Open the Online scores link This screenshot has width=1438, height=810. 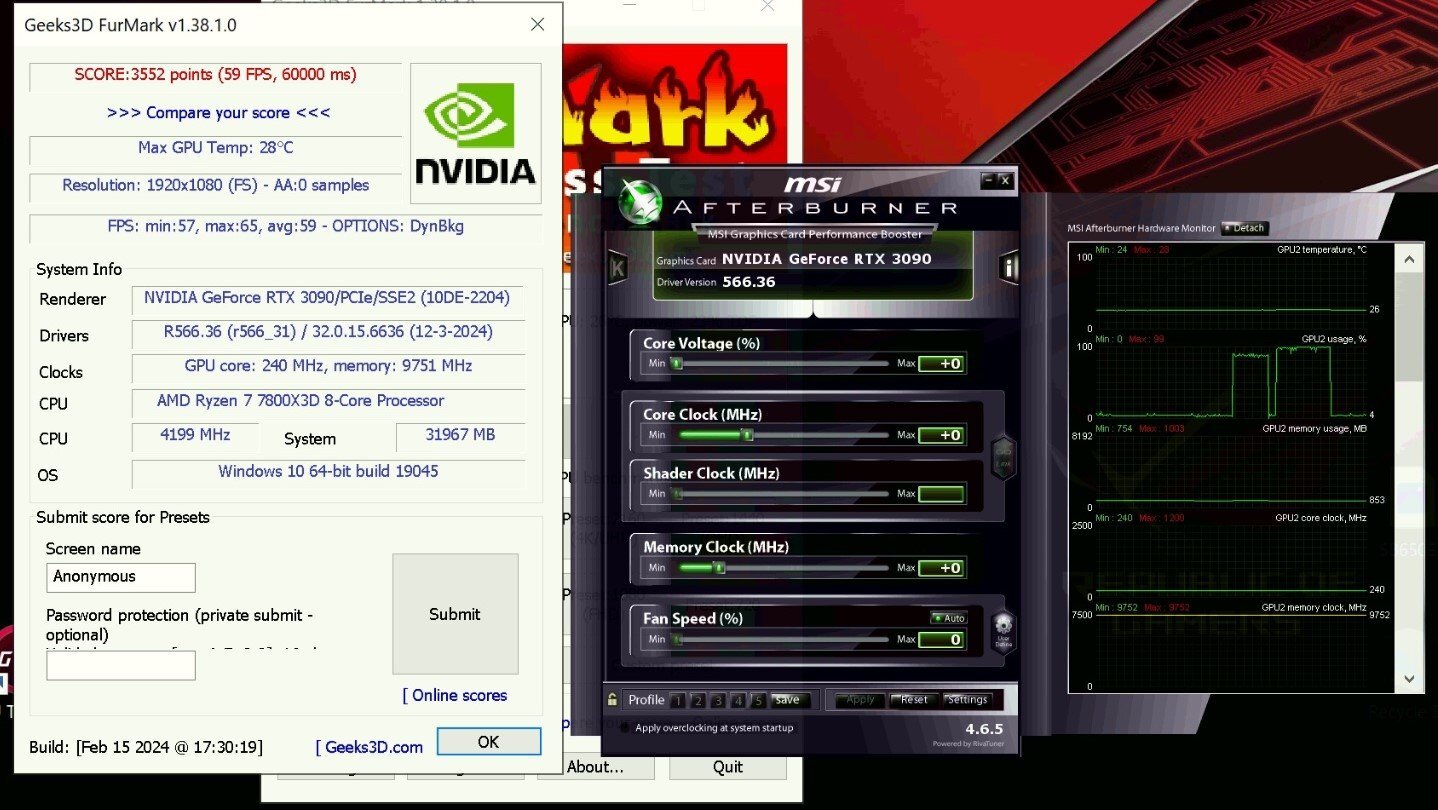coord(455,695)
